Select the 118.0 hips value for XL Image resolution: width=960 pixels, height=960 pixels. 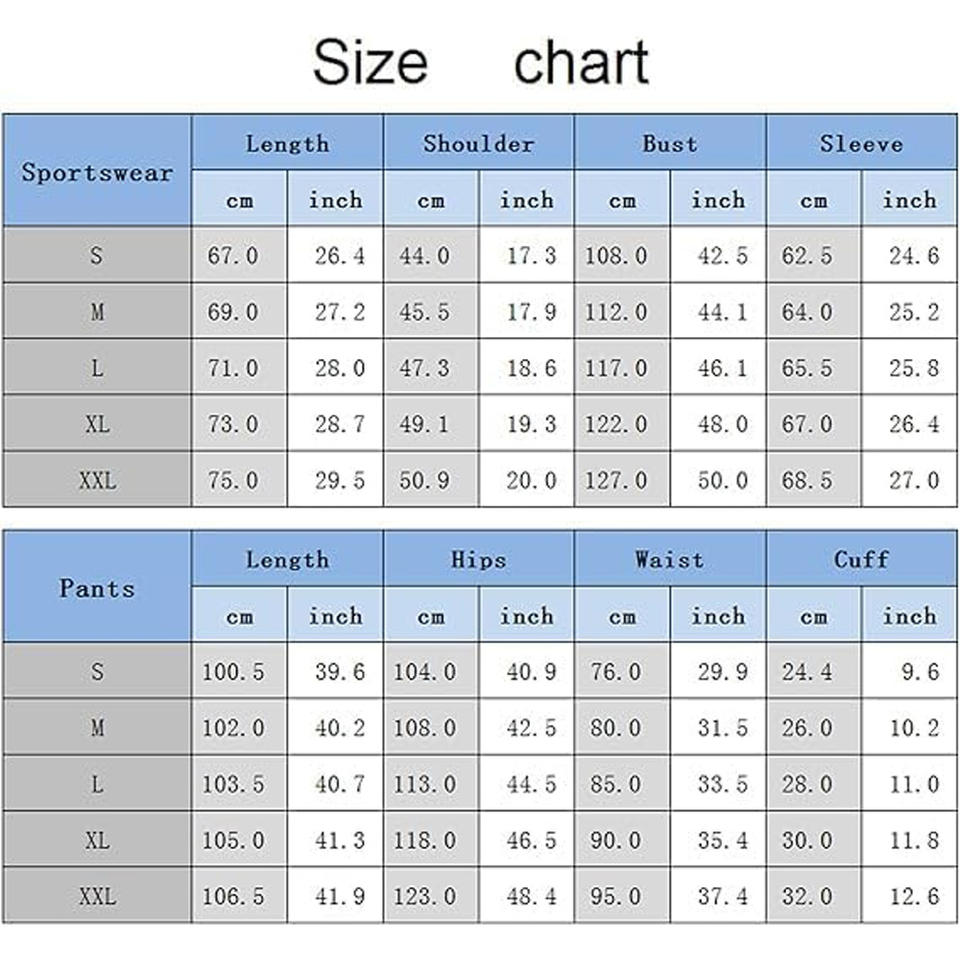pos(424,840)
